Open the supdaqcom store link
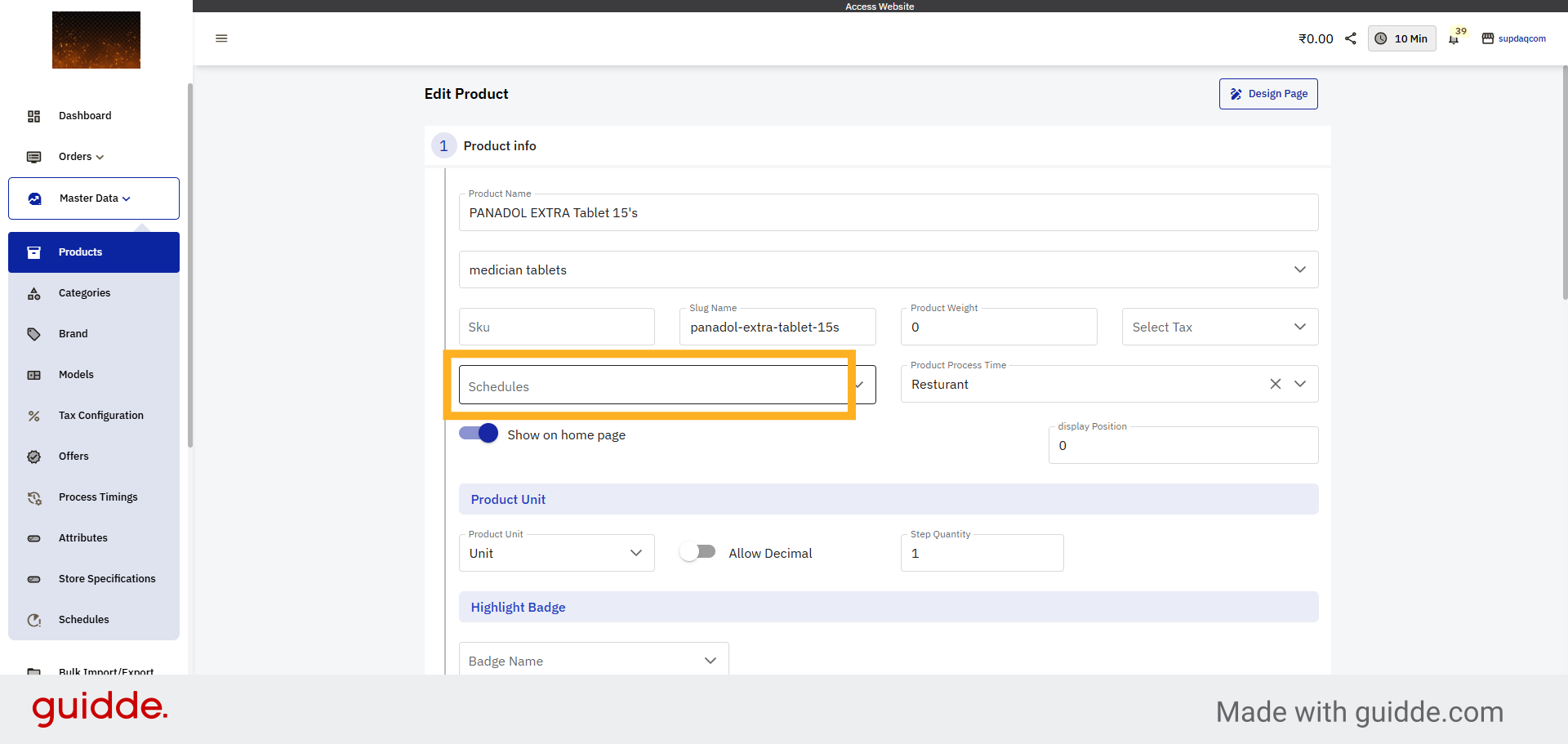Image resolution: width=1568 pixels, height=744 pixels. pyautogui.click(x=1521, y=38)
